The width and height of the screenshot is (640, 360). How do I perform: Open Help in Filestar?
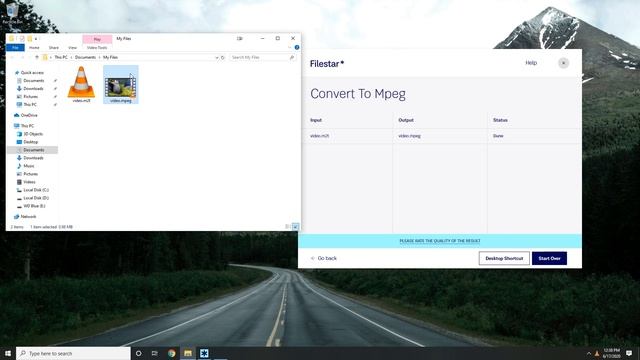point(531,63)
